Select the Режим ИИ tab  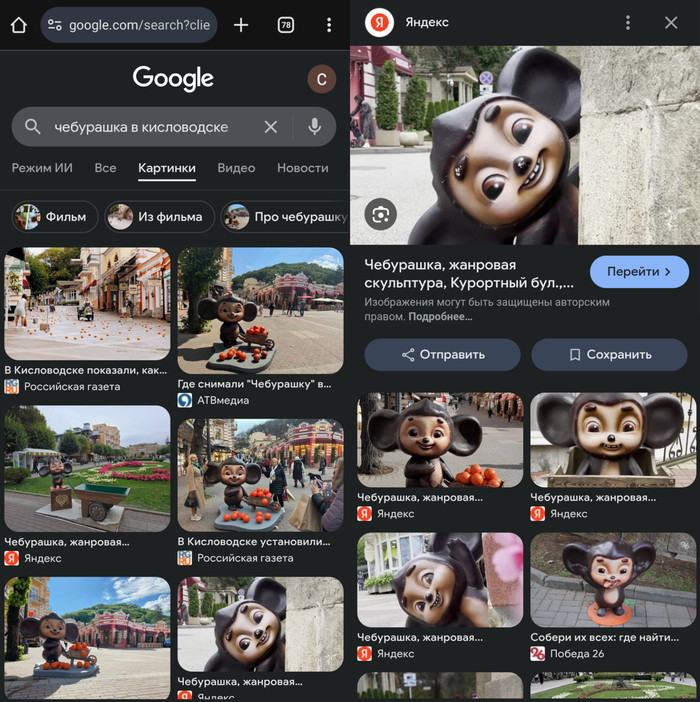click(42, 168)
